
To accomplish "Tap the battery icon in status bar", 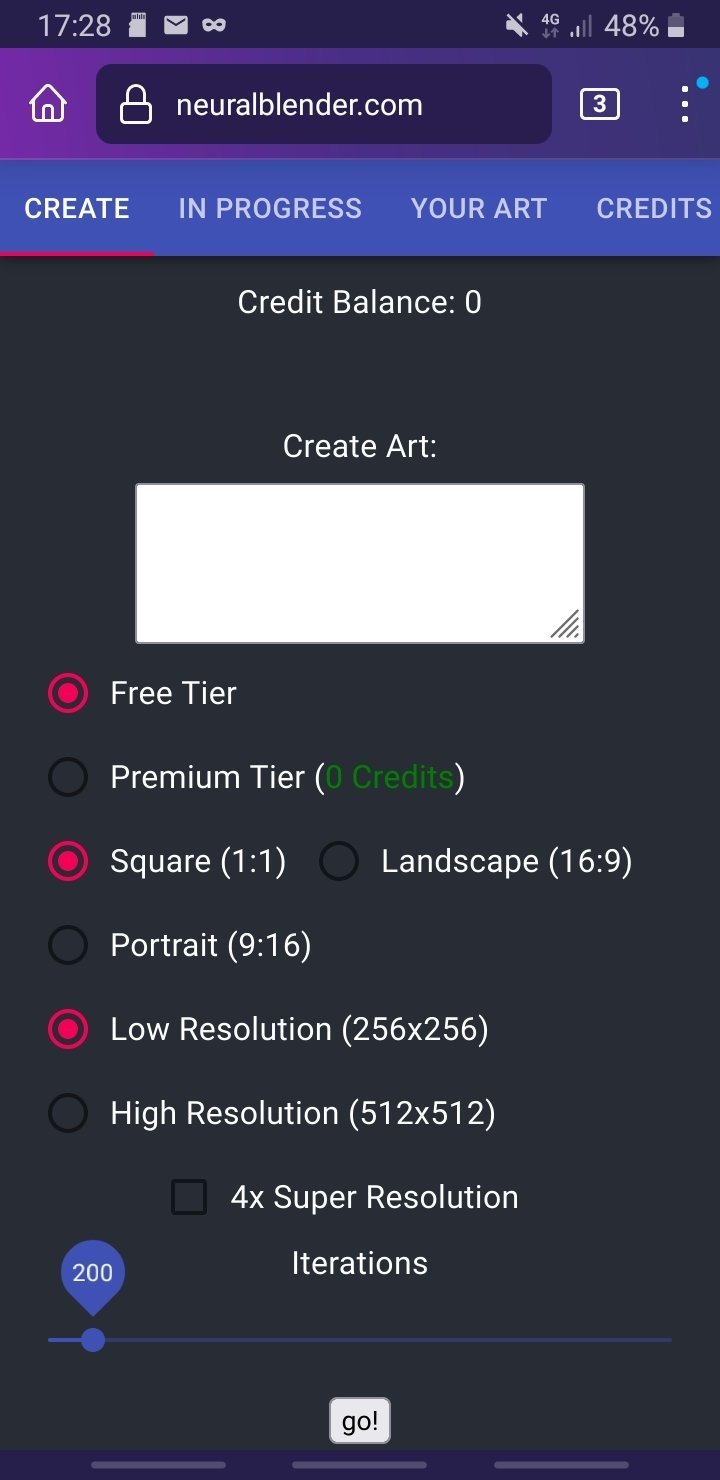I will point(677,25).
